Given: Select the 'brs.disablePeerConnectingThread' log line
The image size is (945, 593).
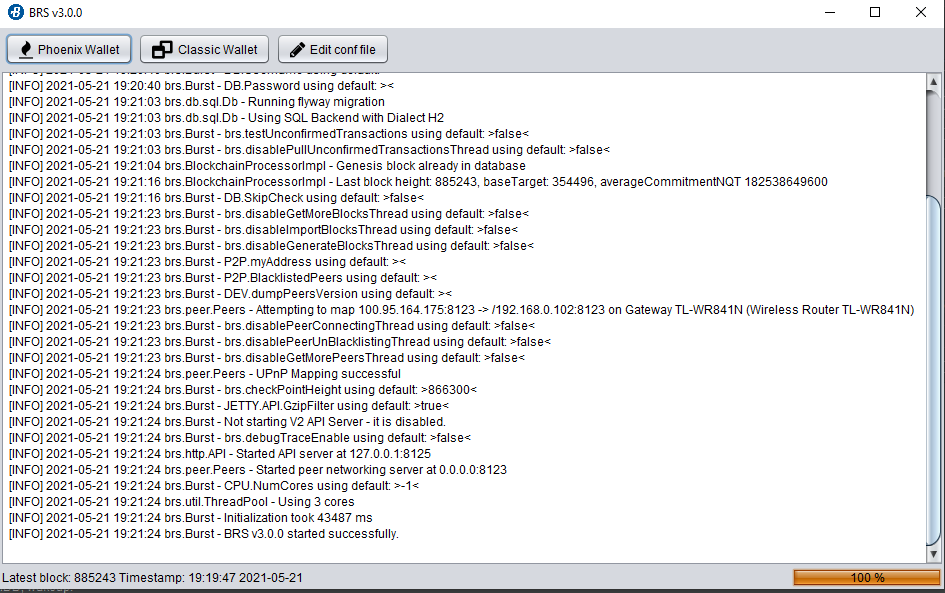Looking at the screenshot, I should click(272, 326).
